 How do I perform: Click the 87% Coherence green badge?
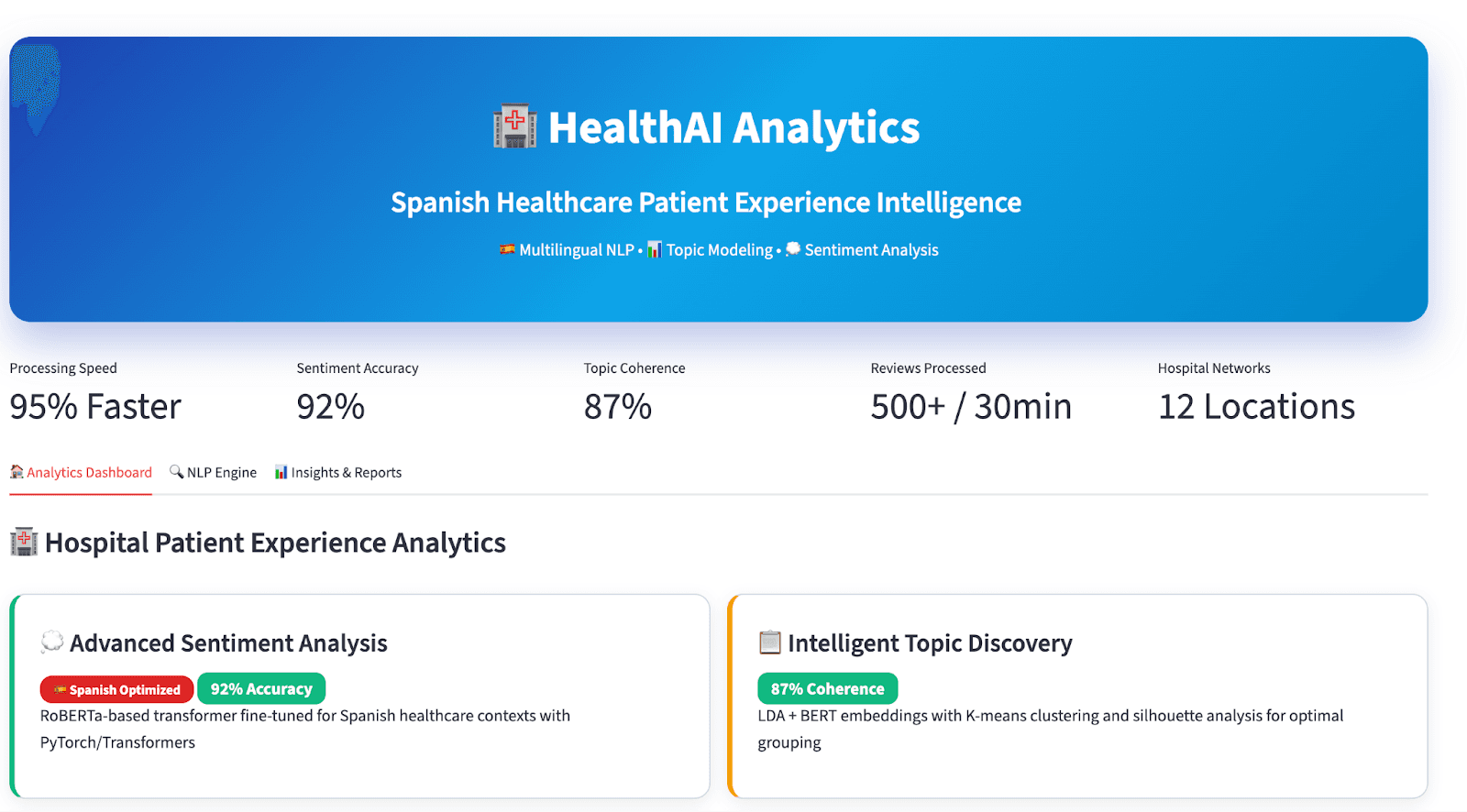827,688
